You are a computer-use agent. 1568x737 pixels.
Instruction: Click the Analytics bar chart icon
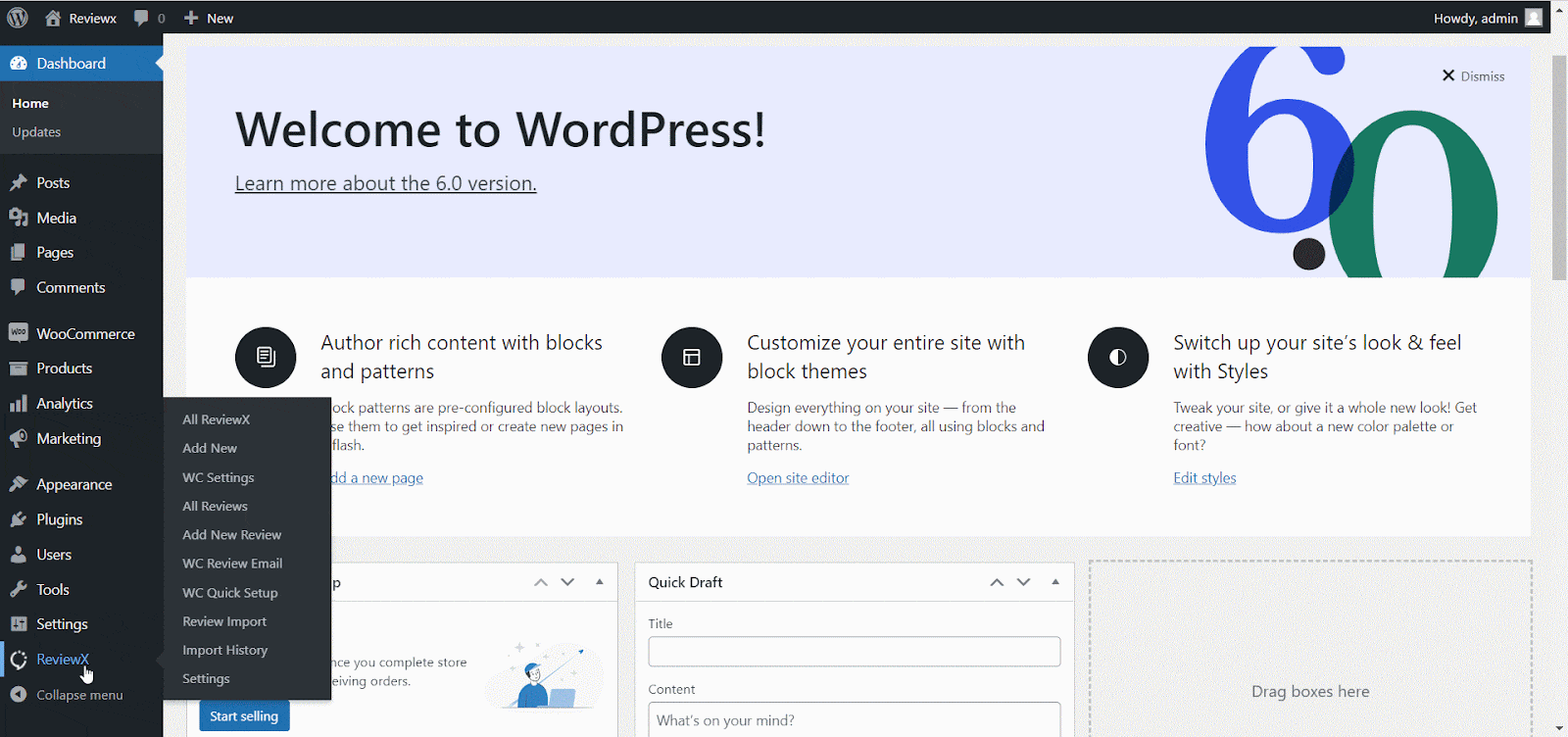[19, 404]
